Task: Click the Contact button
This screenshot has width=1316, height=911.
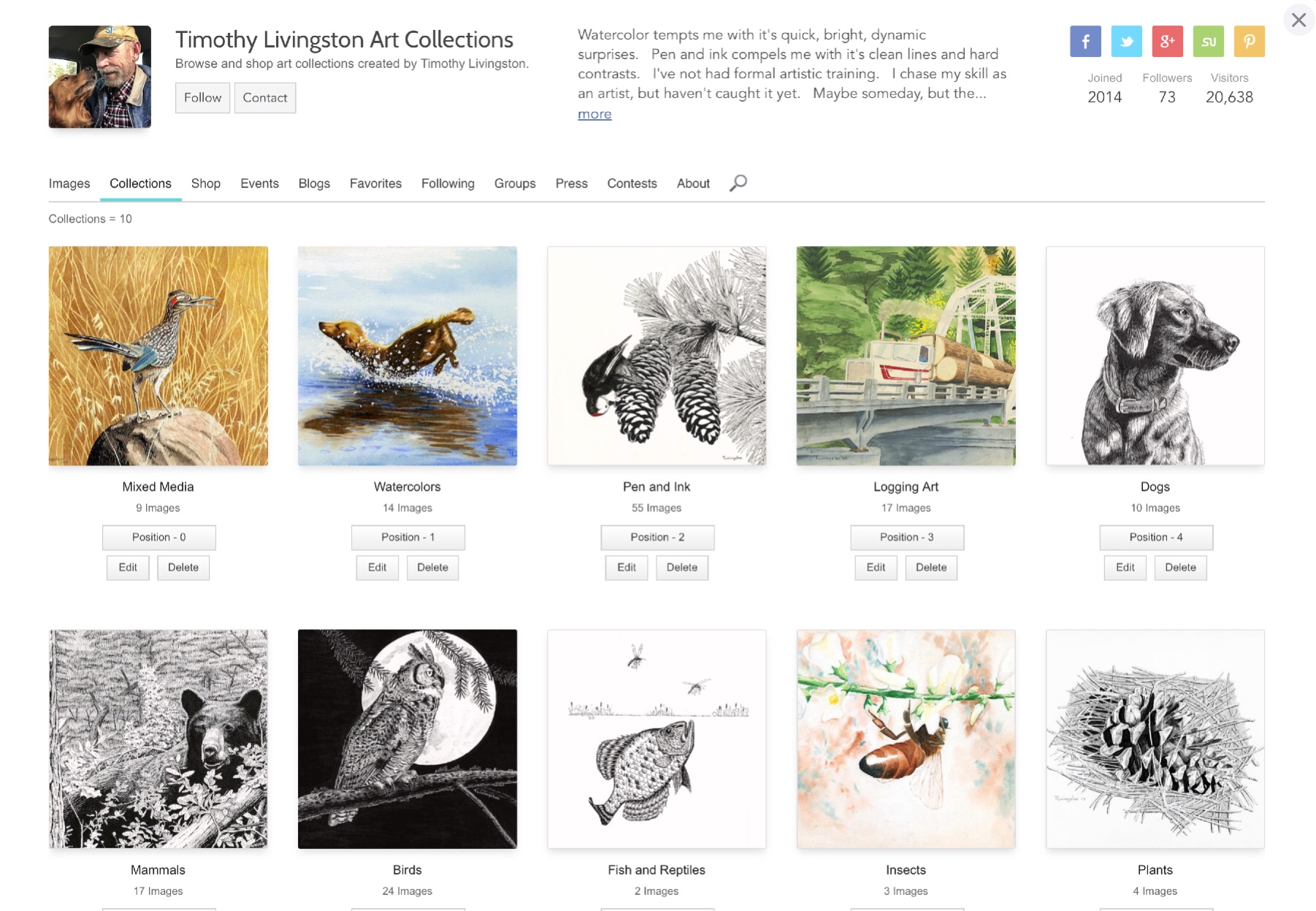Action: pos(264,98)
